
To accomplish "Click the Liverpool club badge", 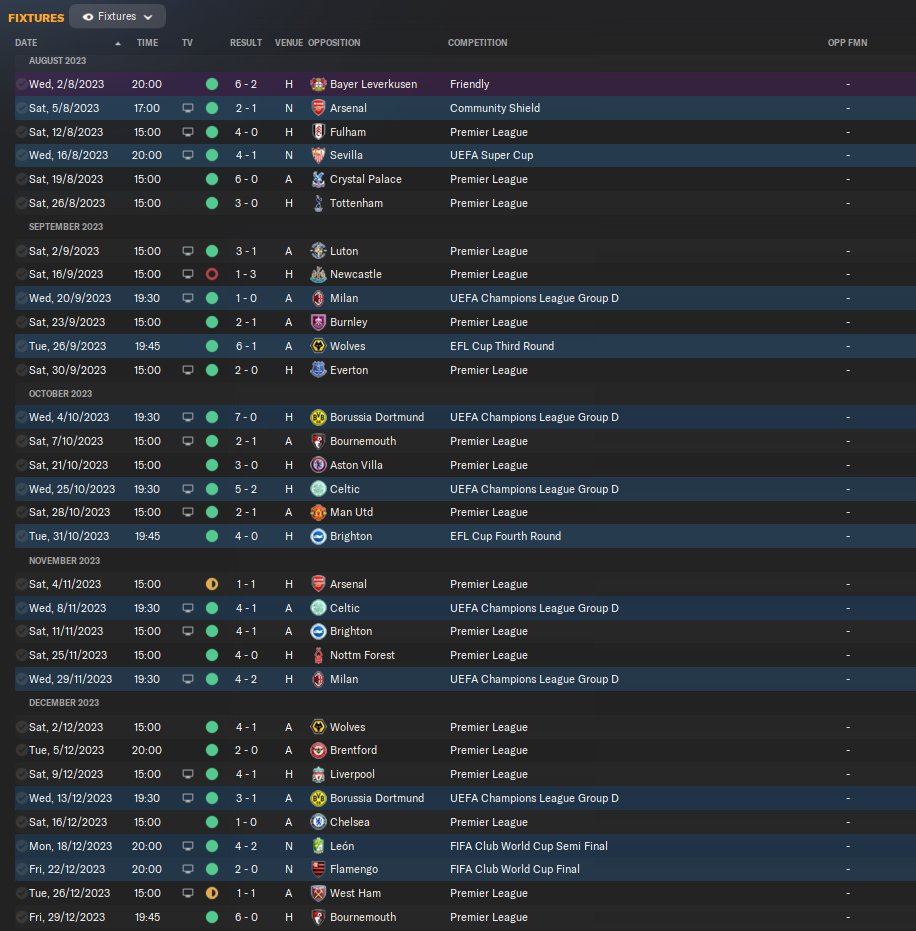I will (318, 774).
